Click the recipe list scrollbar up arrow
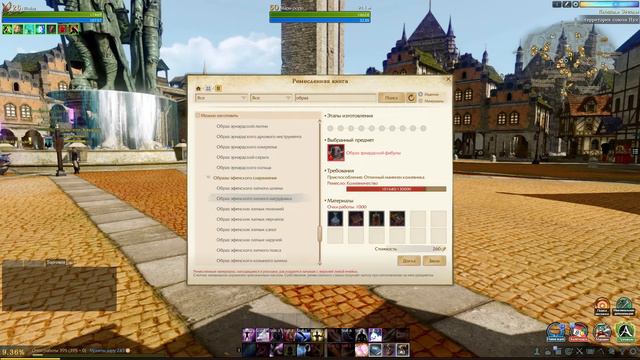 pos(320,122)
